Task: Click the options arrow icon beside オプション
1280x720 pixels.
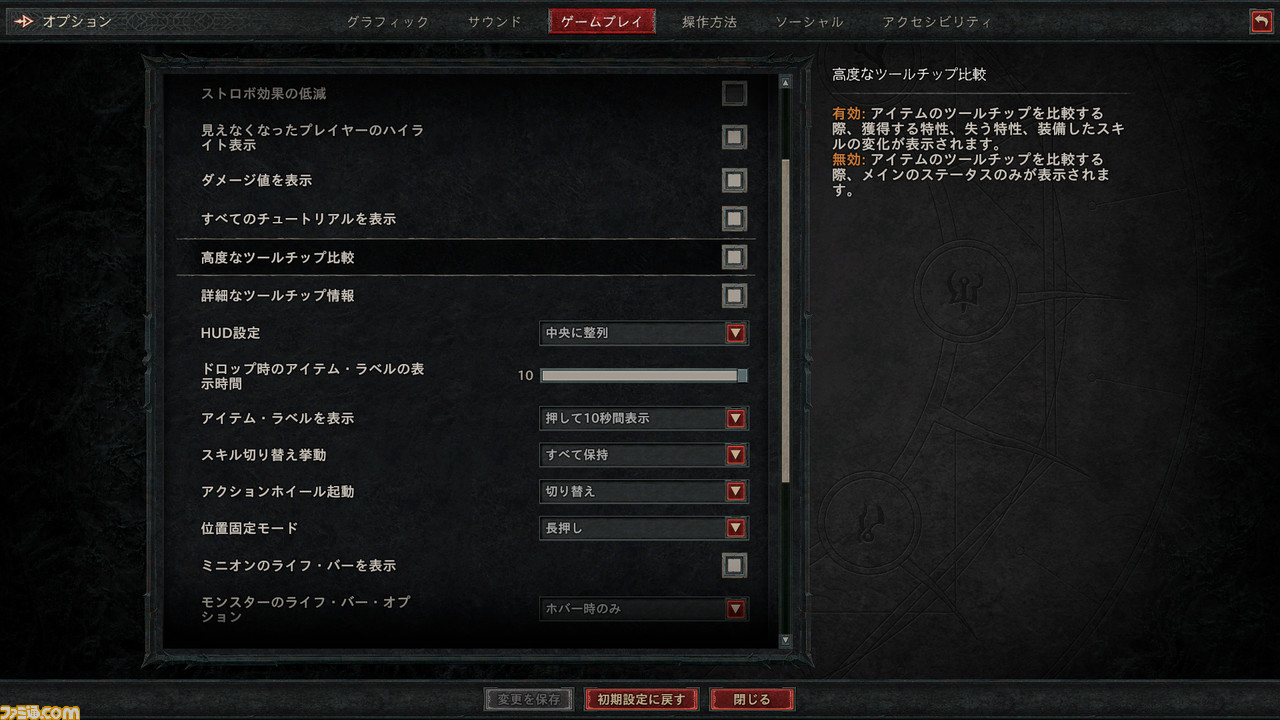Action: click(x=24, y=21)
